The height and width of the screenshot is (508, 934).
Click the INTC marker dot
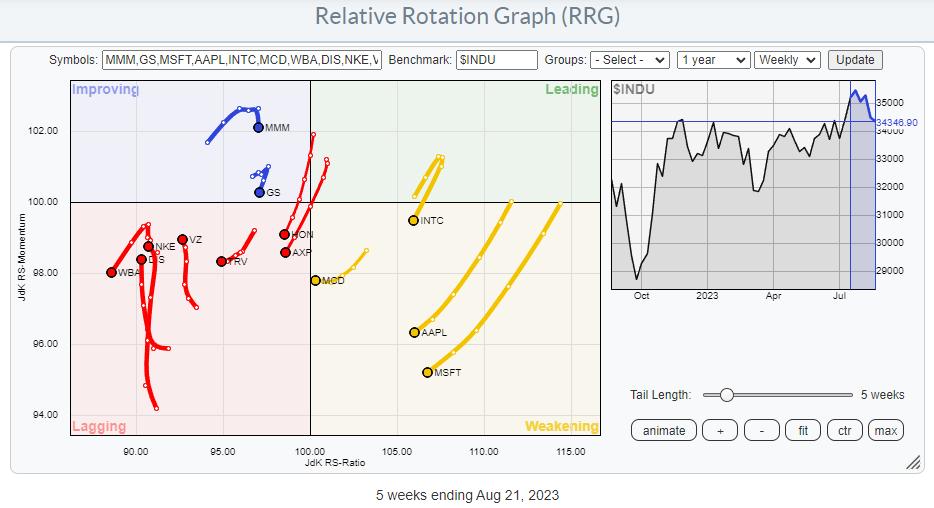tap(413, 220)
